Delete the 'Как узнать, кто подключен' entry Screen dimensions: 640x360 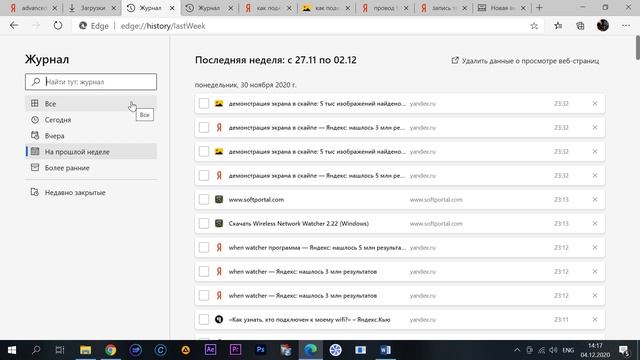click(595, 320)
